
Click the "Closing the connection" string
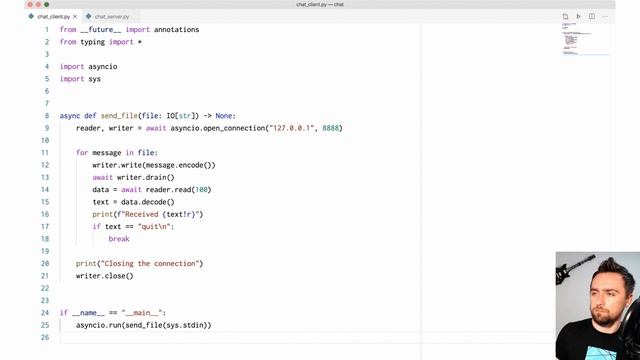coord(150,263)
